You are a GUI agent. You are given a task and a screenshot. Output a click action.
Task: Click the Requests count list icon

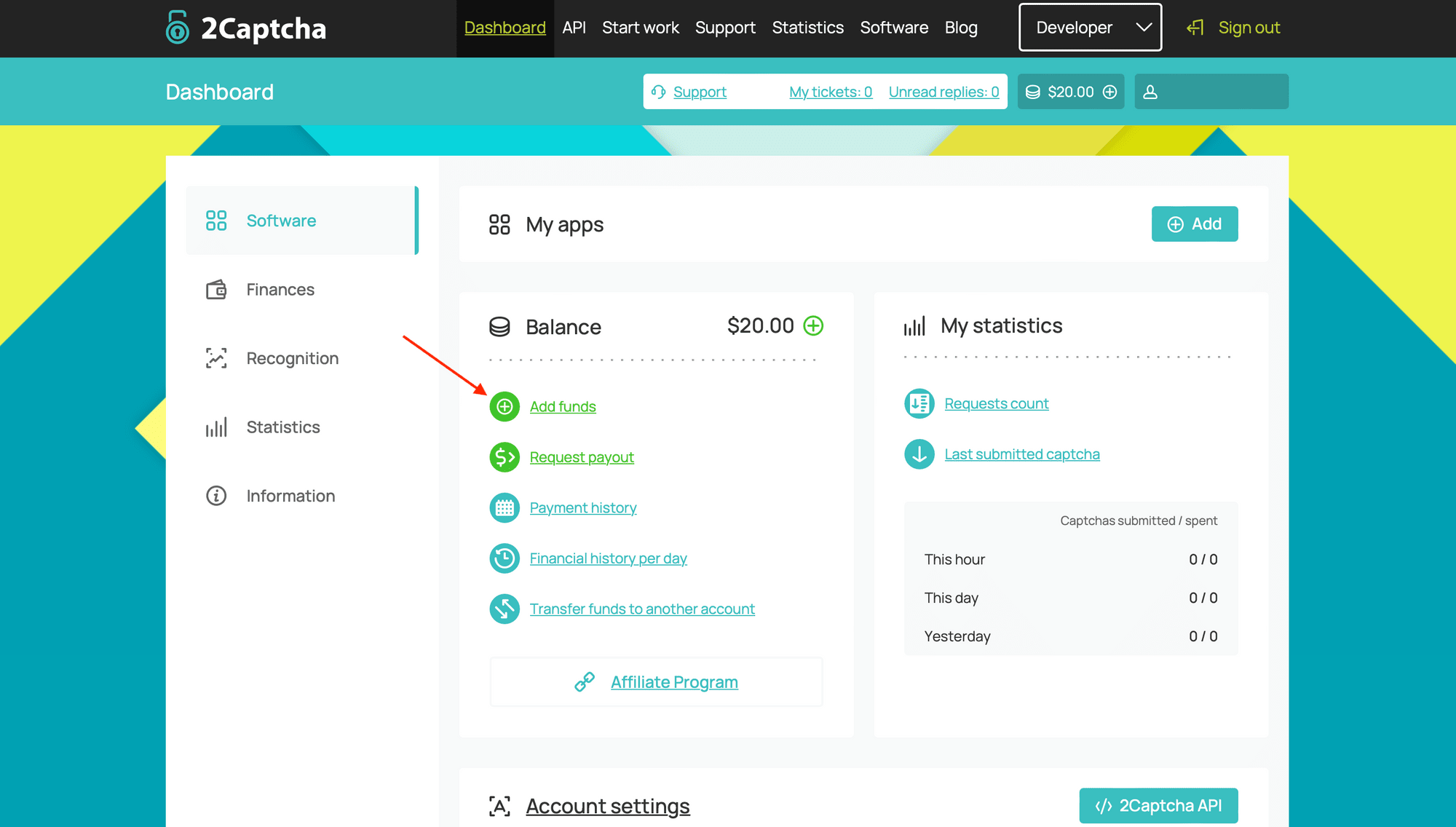919,403
